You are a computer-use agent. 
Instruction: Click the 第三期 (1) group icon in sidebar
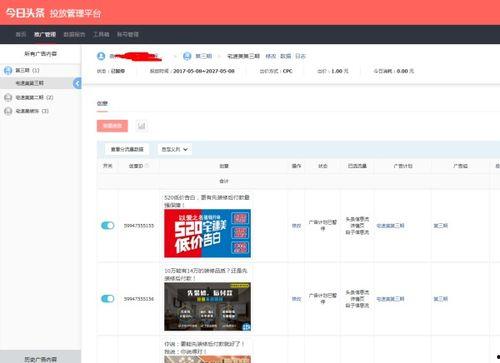(8, 70)
